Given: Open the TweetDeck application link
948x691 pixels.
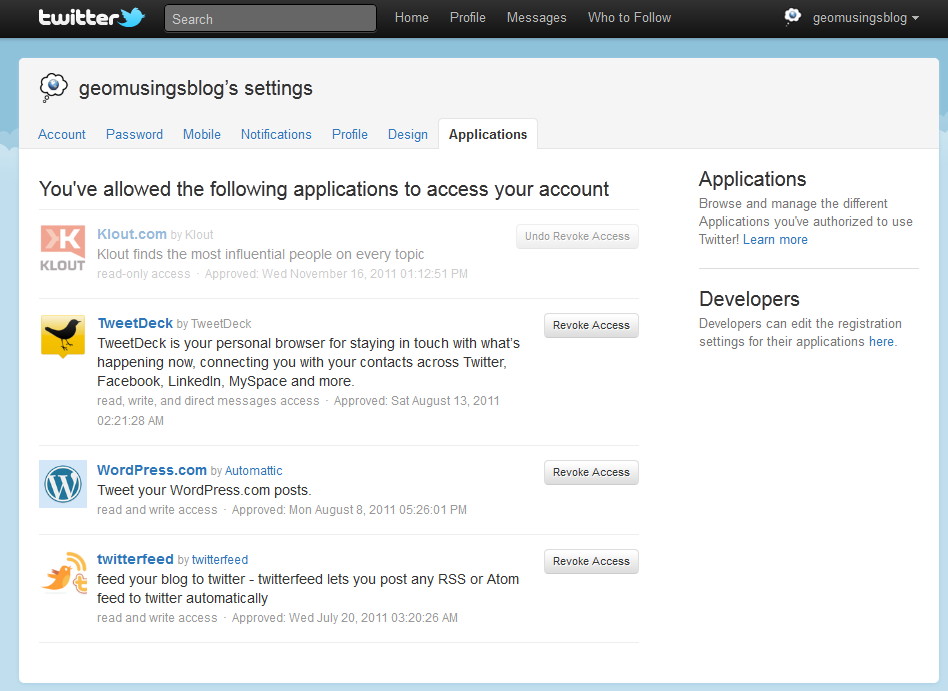Looking at the screenshot, I should [135, 323].
